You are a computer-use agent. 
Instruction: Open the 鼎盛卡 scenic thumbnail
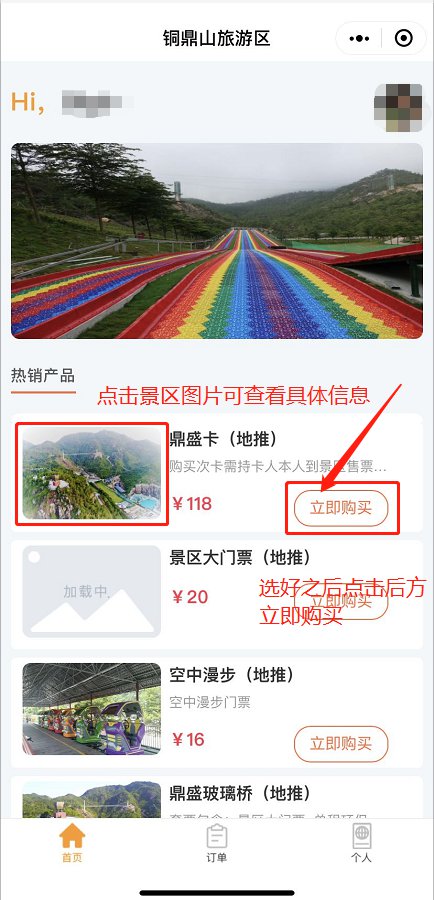tap(92, 472)
